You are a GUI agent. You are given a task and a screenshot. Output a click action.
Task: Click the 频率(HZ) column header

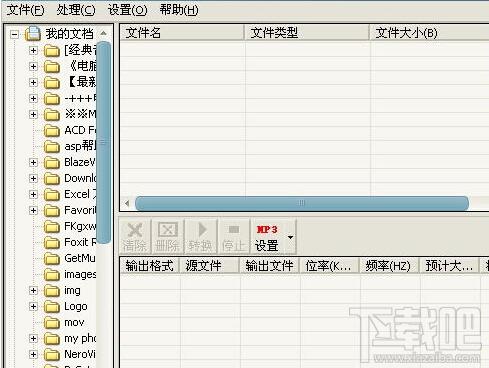(x=389, y=266)
